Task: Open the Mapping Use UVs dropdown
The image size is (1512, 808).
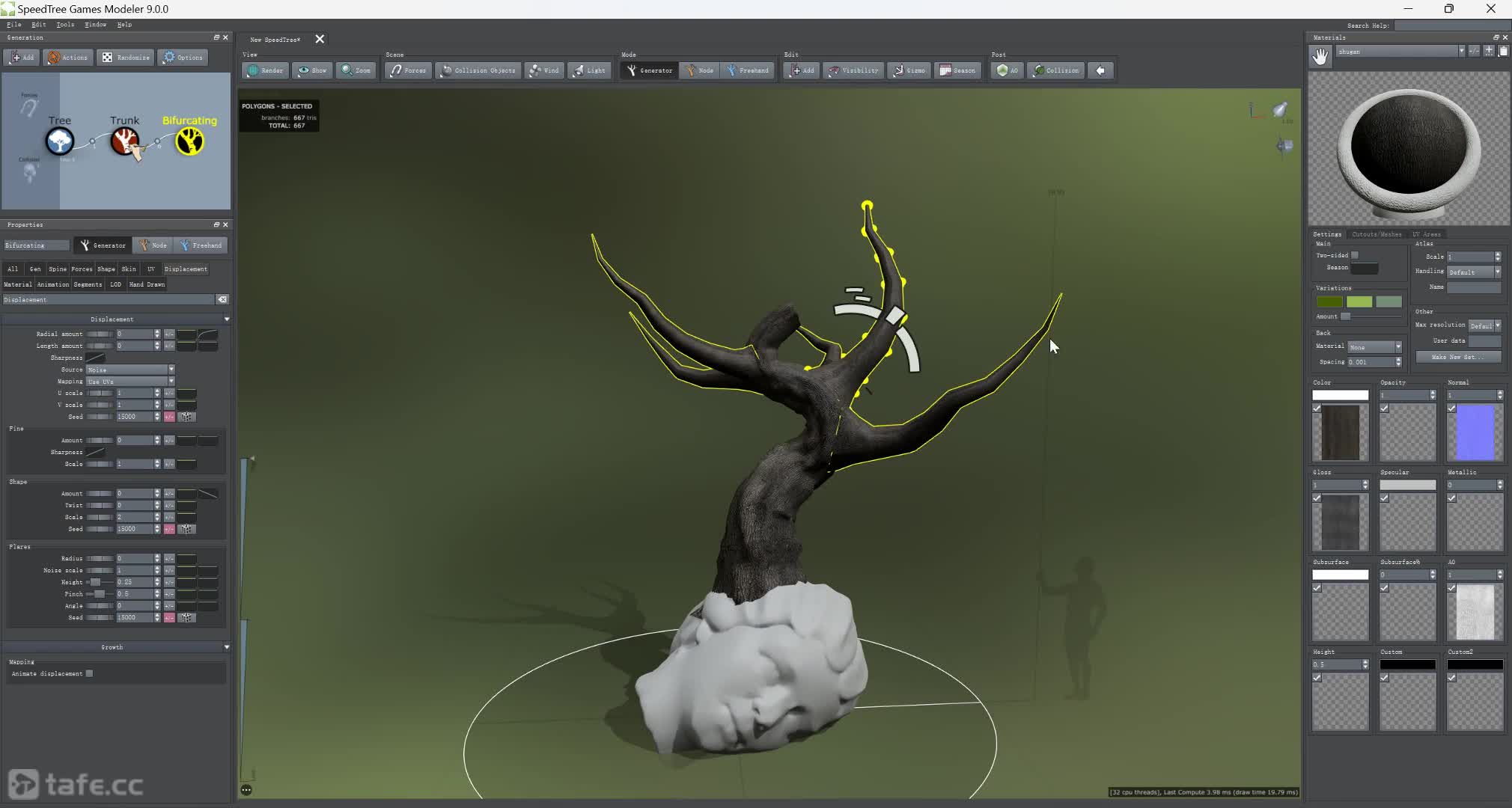Action: (x=130, y=382)
